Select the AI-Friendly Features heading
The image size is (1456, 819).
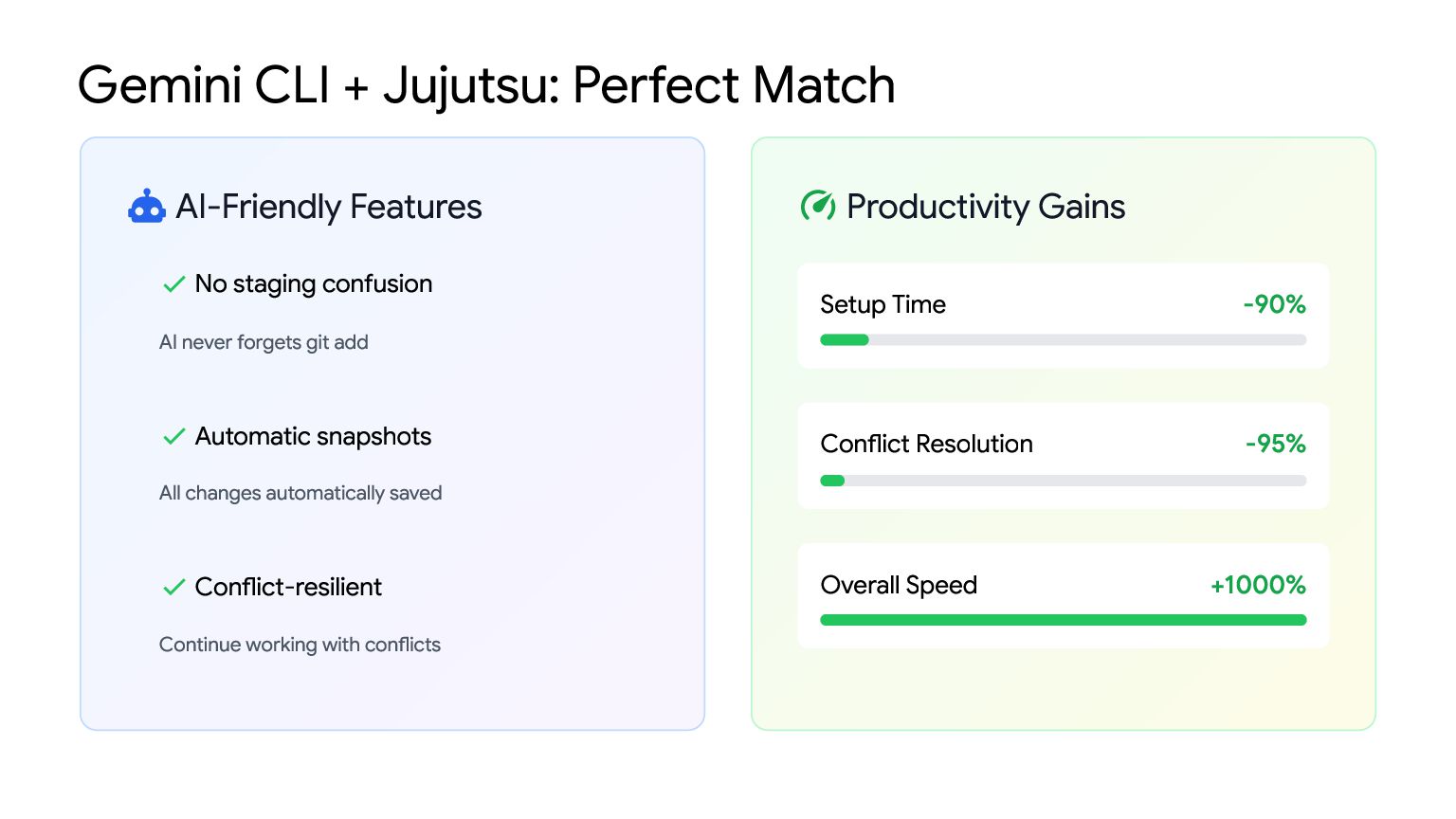tap(329, 207)
